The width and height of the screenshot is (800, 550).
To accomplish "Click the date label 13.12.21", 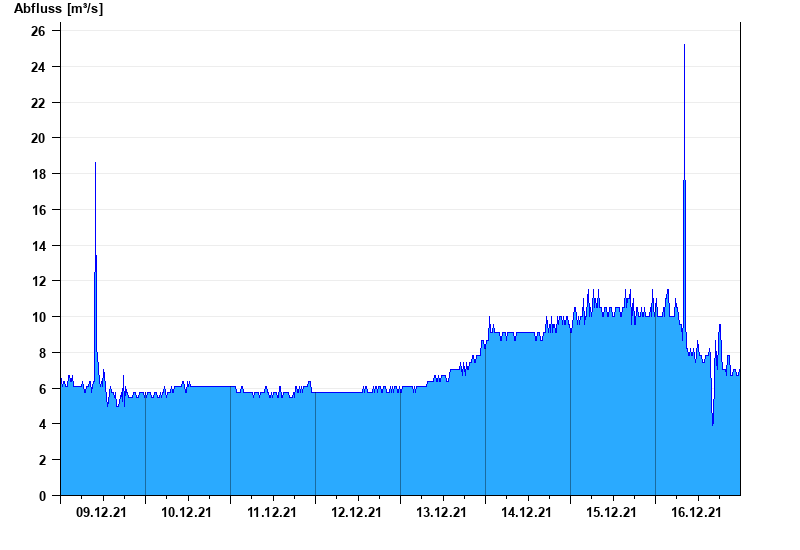I will (x=441, y=512).
